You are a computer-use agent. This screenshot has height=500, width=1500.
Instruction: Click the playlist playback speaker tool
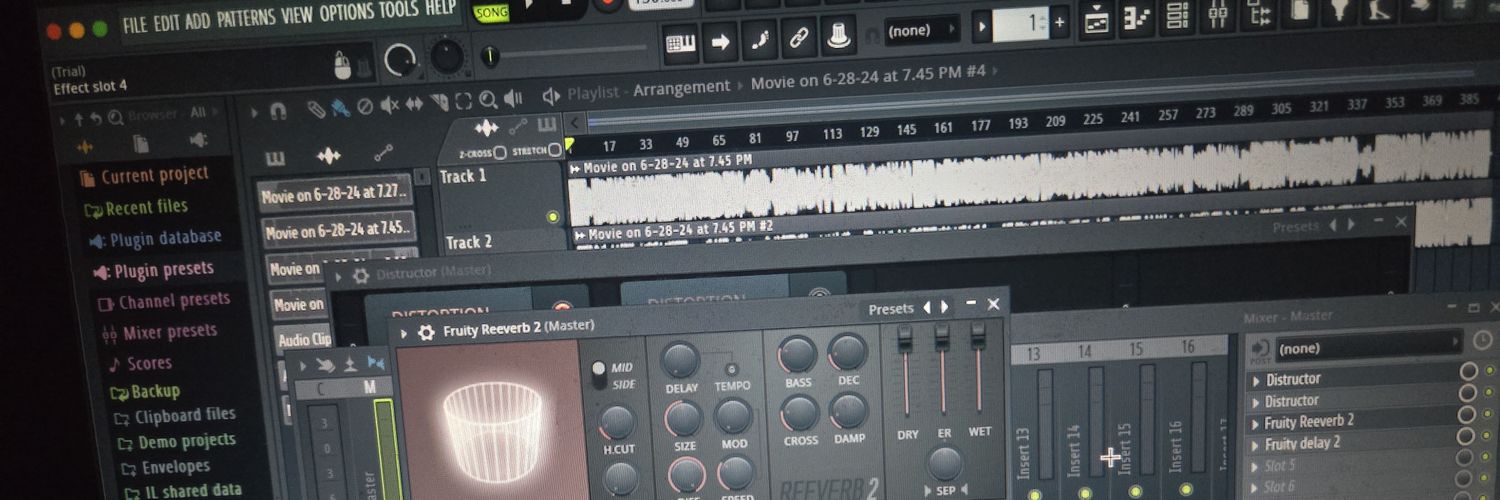[x=513, y=97]
